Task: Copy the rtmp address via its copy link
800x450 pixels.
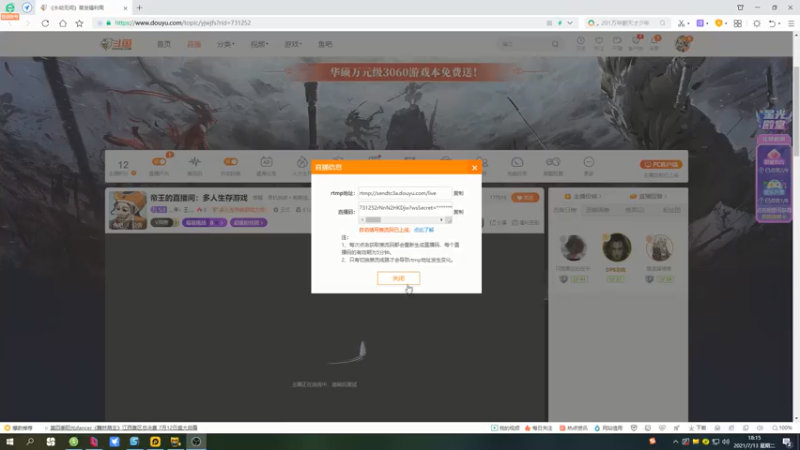Action: [458, 193]
